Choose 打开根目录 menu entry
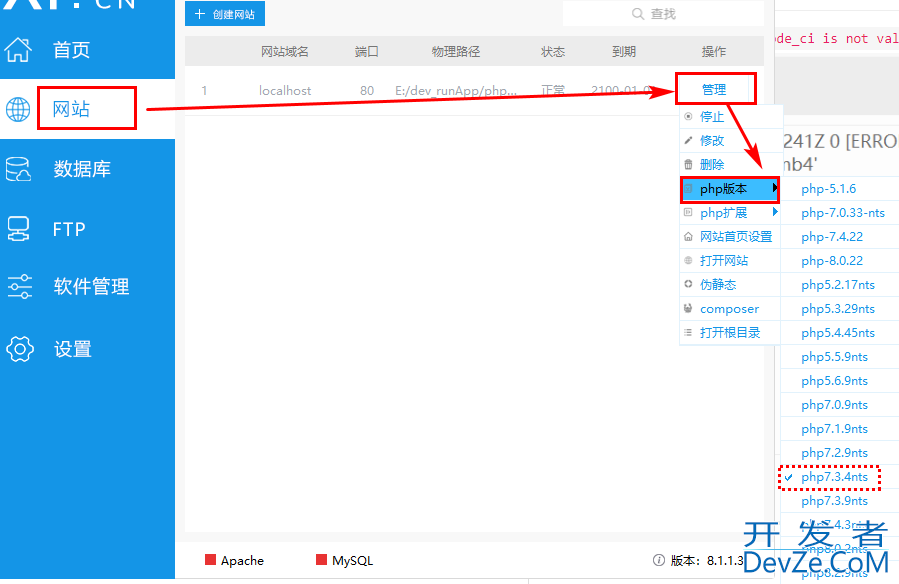The width and height of the screenshot is (899, 584). pyautogui.click(x=730, y=332)
